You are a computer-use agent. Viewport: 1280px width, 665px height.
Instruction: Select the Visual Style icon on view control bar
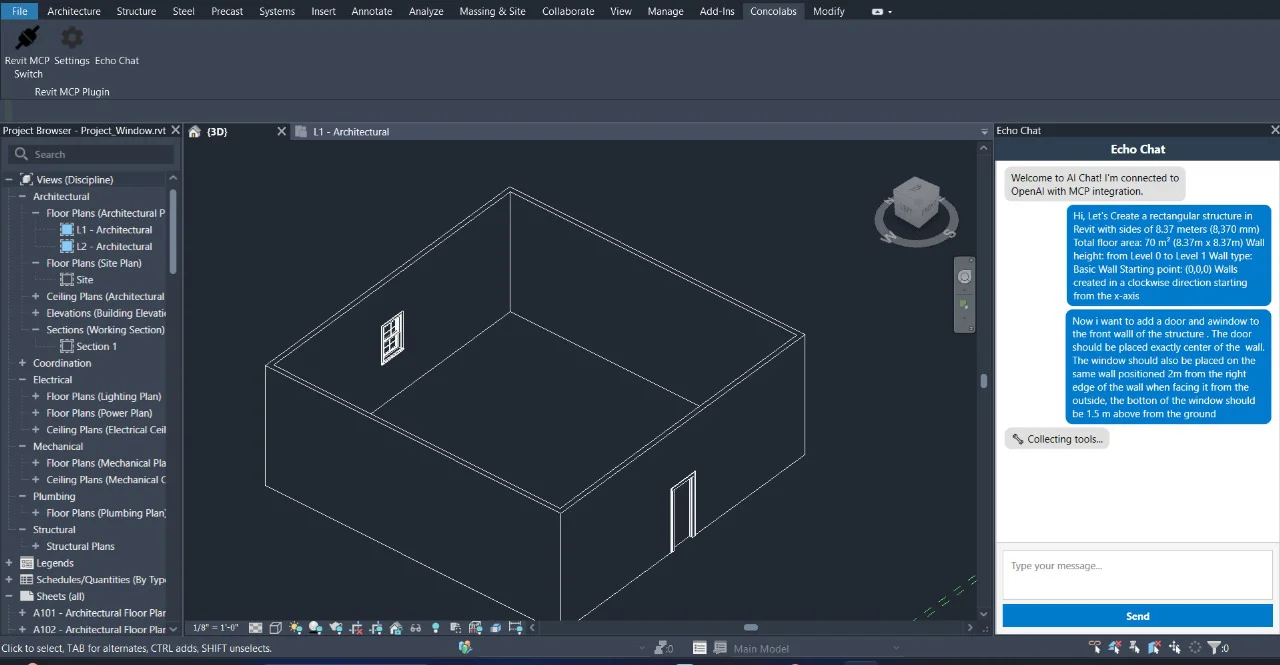click(x=274, y=627)
